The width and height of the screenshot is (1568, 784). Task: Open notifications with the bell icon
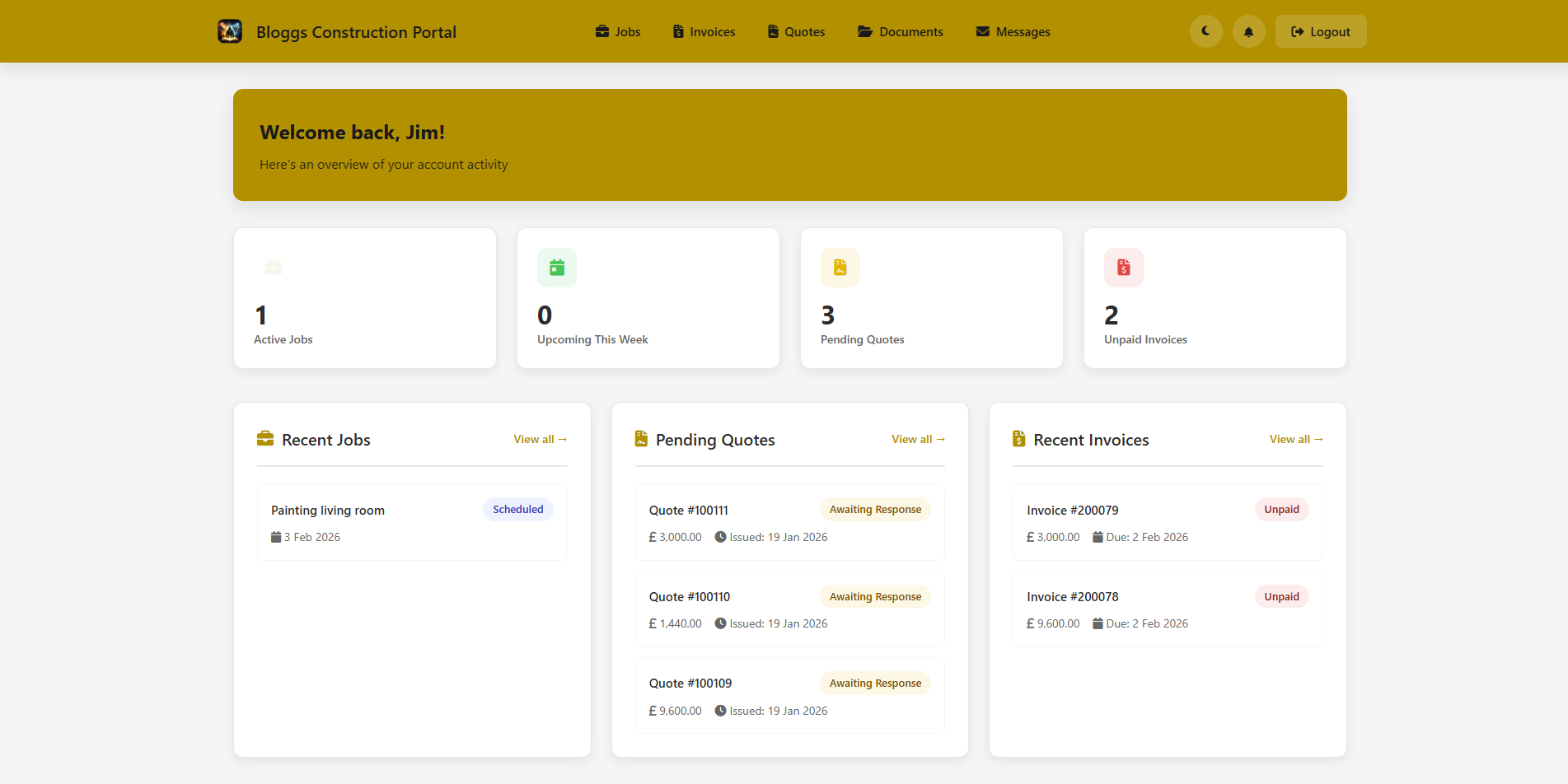1248,30
